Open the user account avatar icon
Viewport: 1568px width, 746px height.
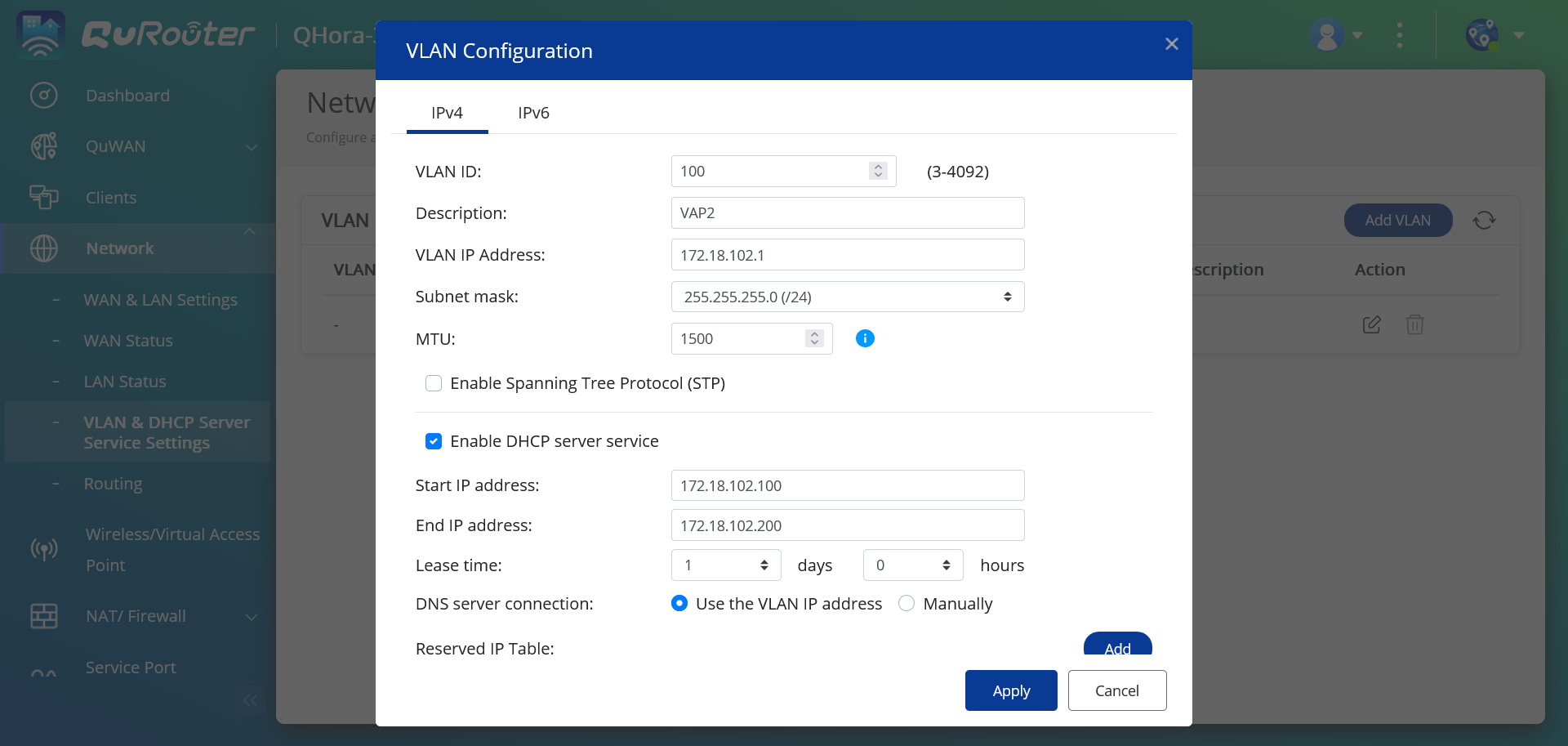click(1326, 35)
